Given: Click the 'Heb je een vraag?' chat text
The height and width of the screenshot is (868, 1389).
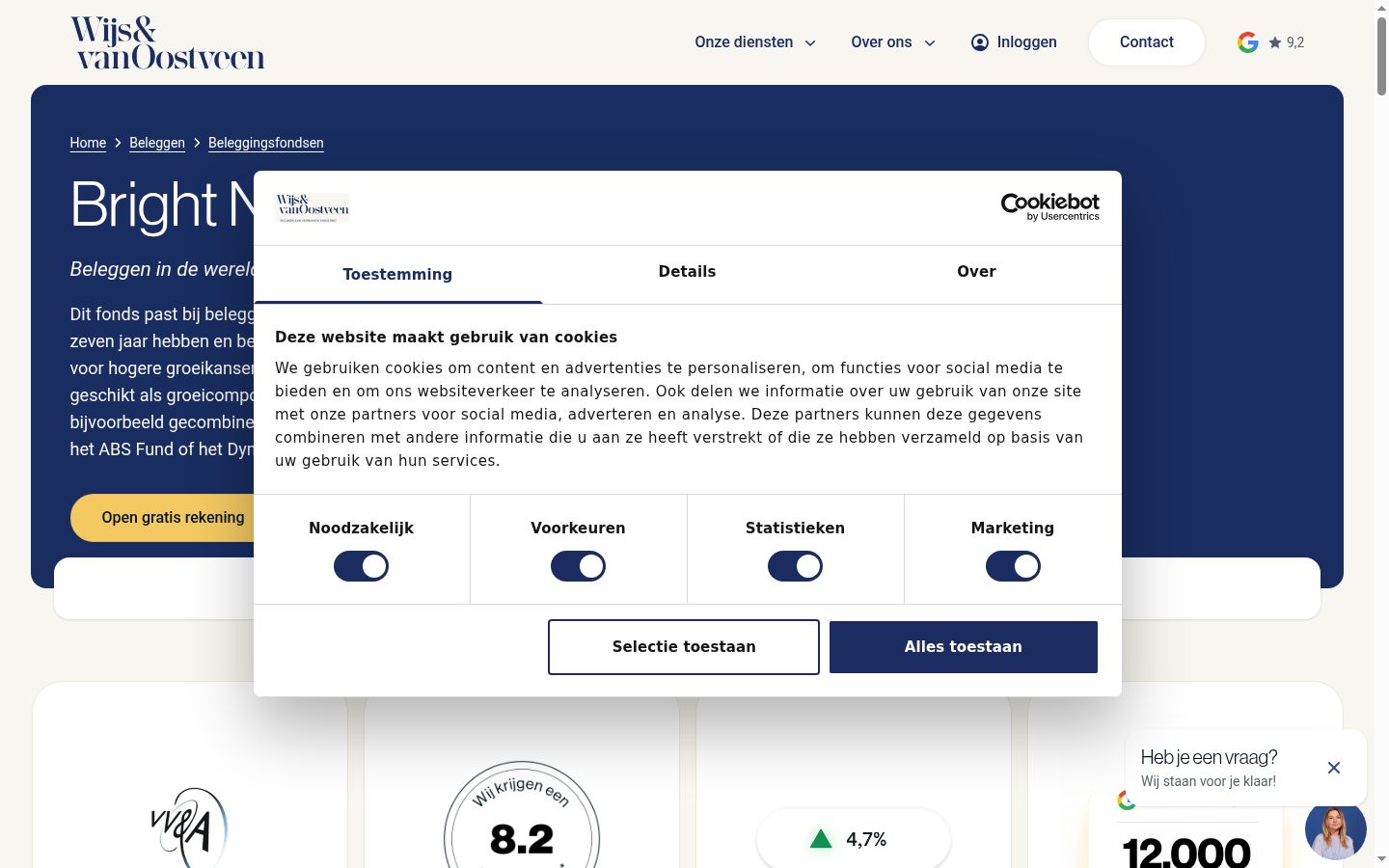Looking at the screenshot, I should click(x=1210, y=757).
